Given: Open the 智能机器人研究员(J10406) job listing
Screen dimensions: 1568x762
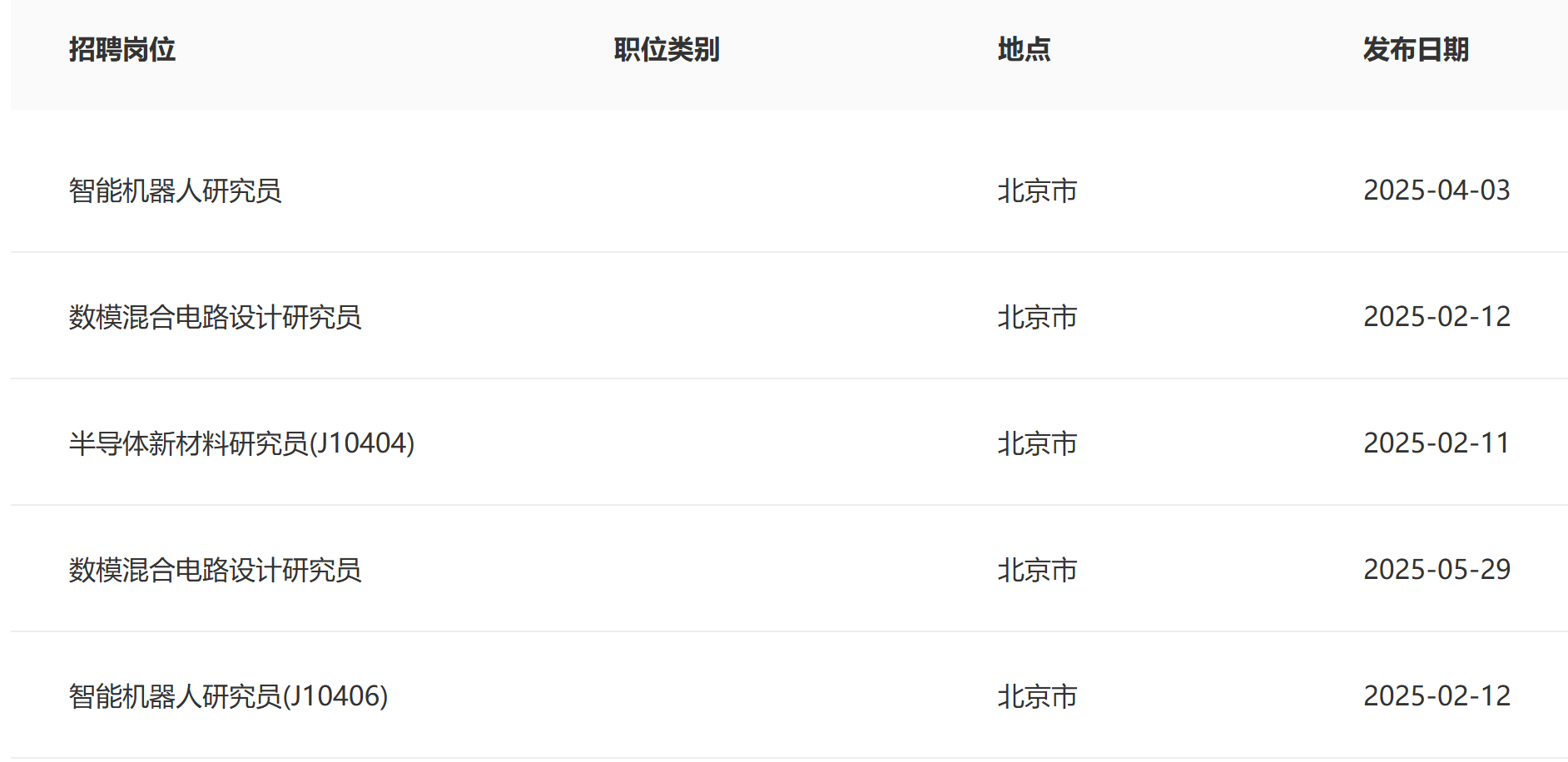Looking at the screenshot, I should point(228,696).
